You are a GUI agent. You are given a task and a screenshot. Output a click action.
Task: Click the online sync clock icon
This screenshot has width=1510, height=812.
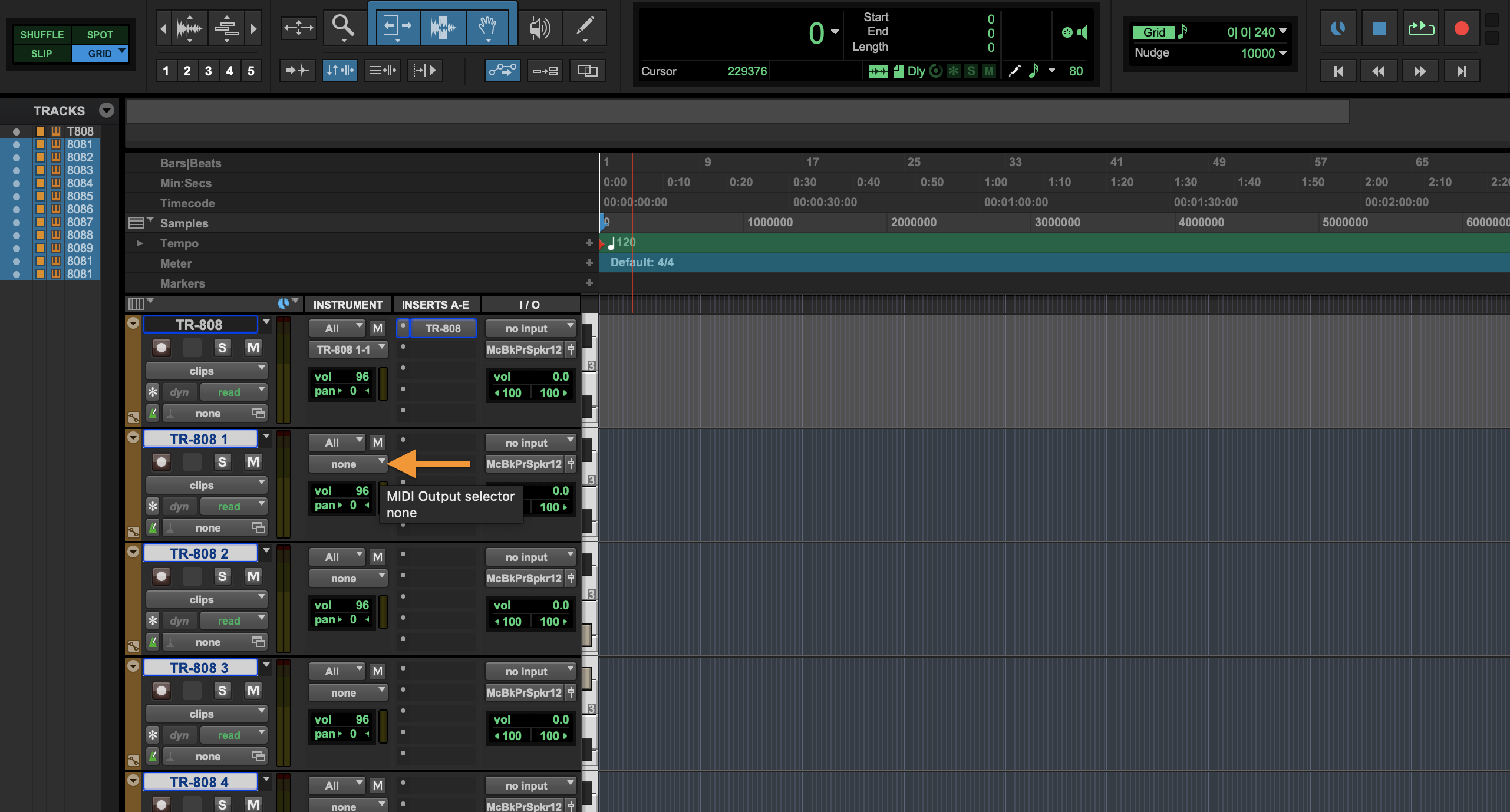[x=1338, y=28]
